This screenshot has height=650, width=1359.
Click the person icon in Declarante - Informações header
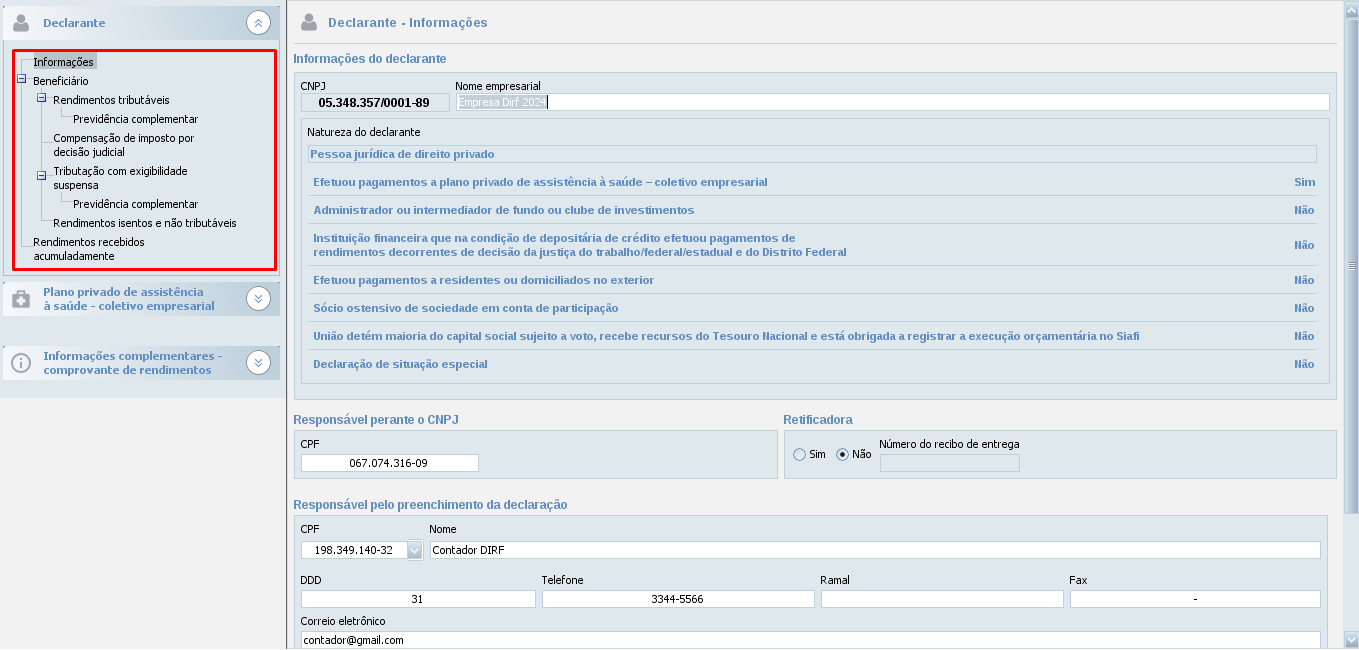point(309,21)
